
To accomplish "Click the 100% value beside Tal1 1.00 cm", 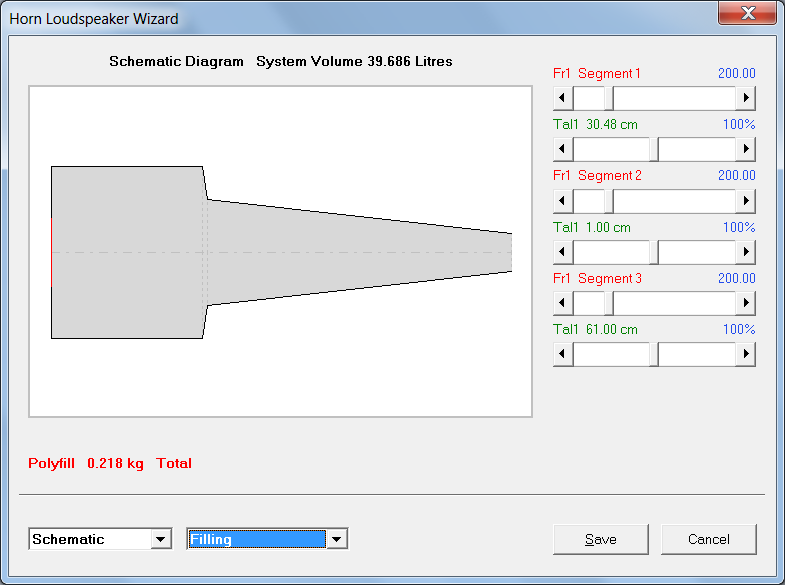I will (739, 227).
